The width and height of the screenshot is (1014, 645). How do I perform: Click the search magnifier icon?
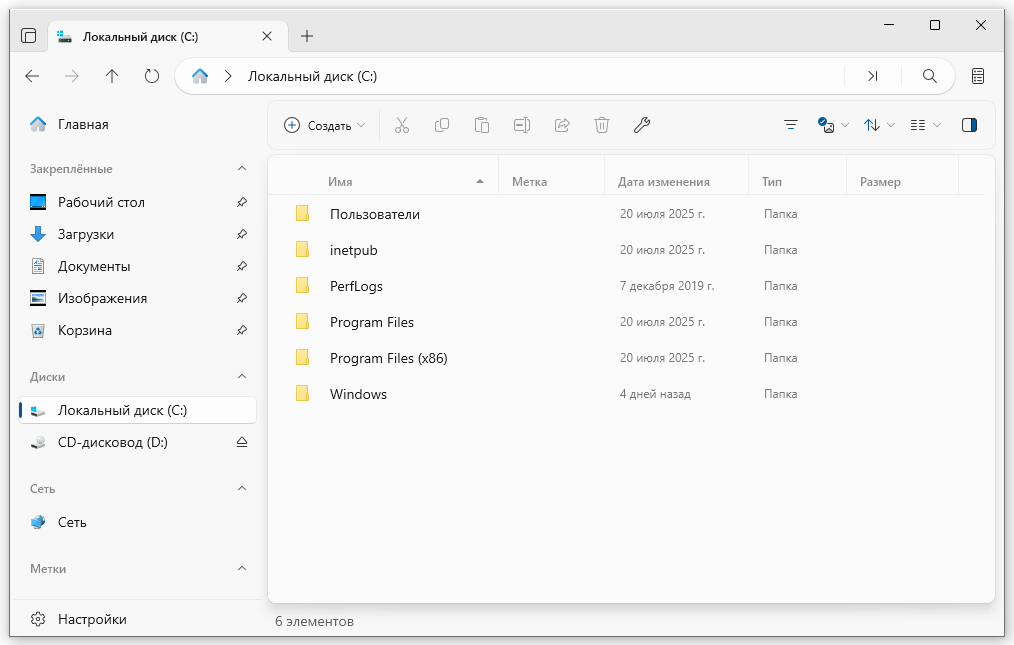(929, 76)
